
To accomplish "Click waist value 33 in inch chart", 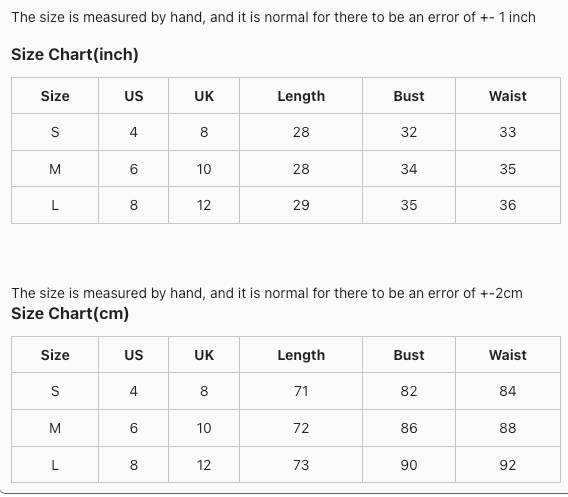I will point(508,132).
